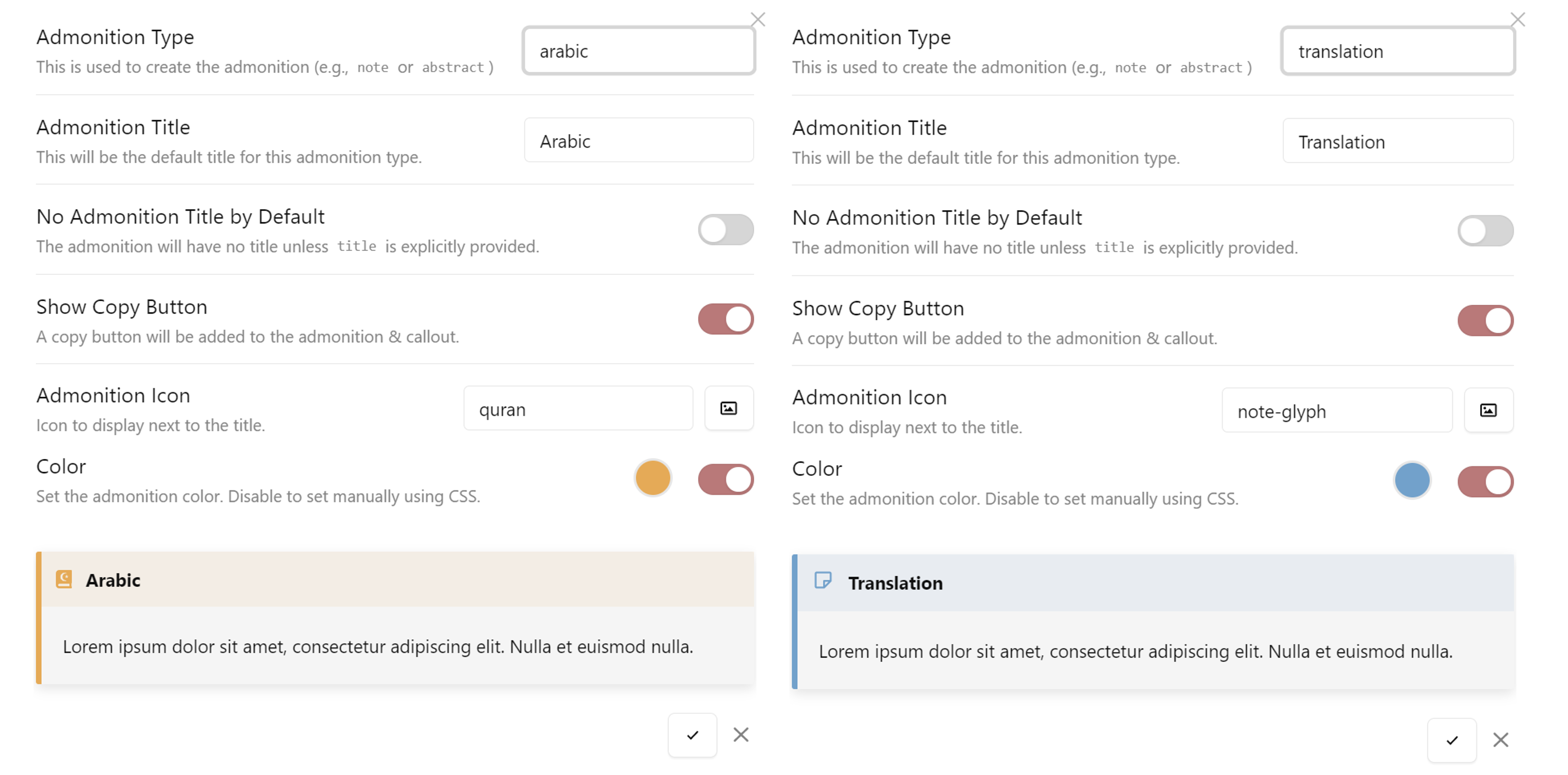
Task: Click the note glyph icon in Translation preview
Action: point(823,580)
